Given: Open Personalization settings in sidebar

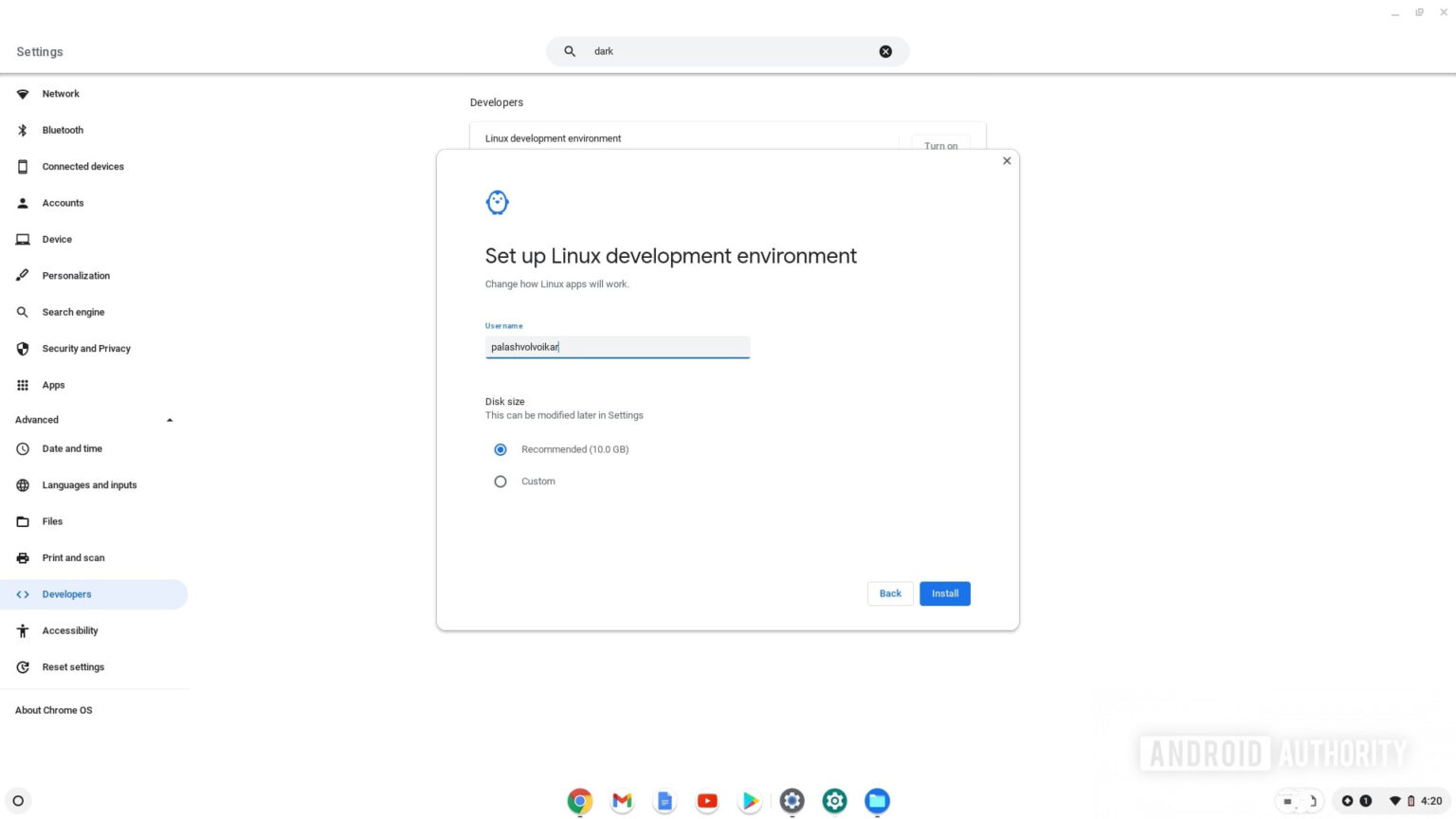Looking at the screenshot, I should coord(76,275).
